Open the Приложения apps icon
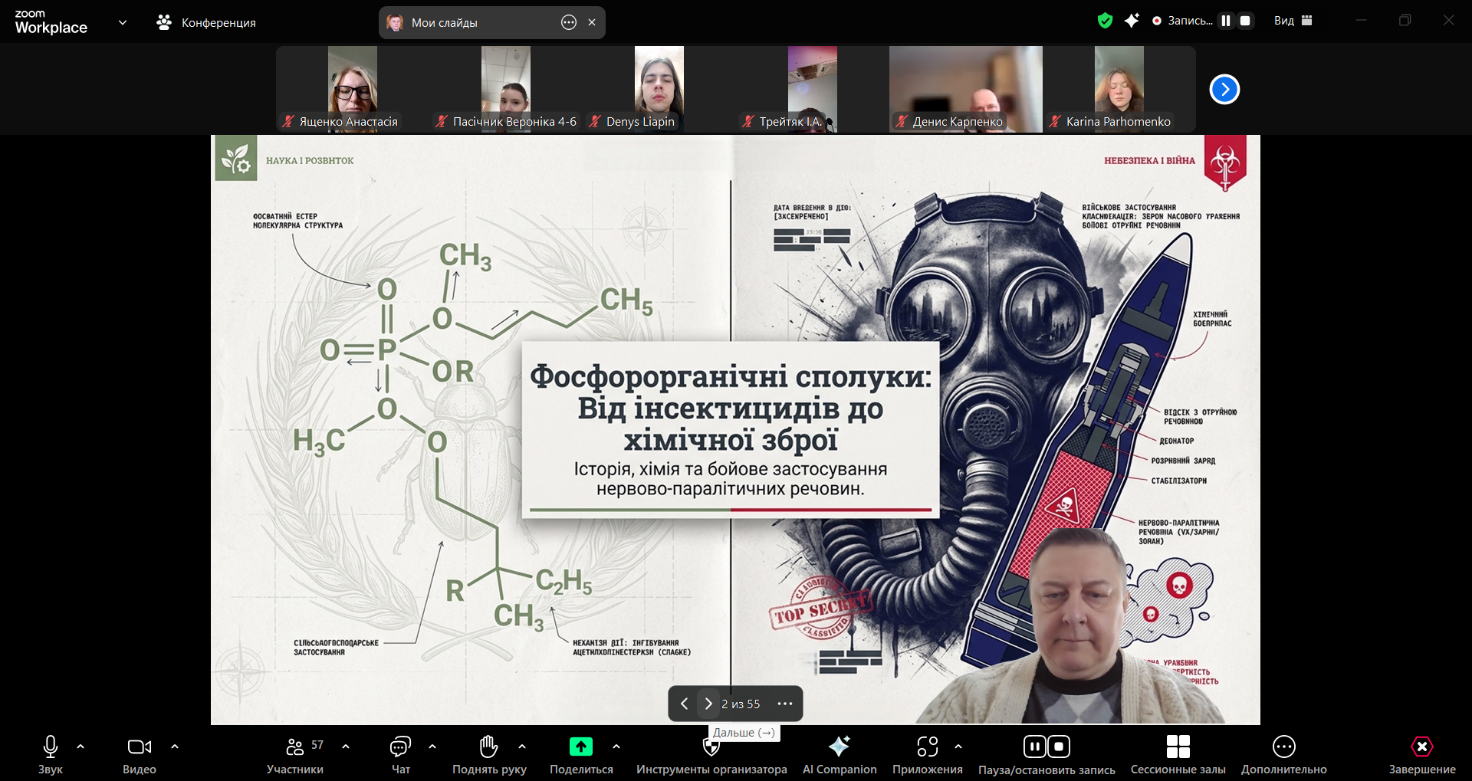 pyautogui.click(x=928, y=747)
